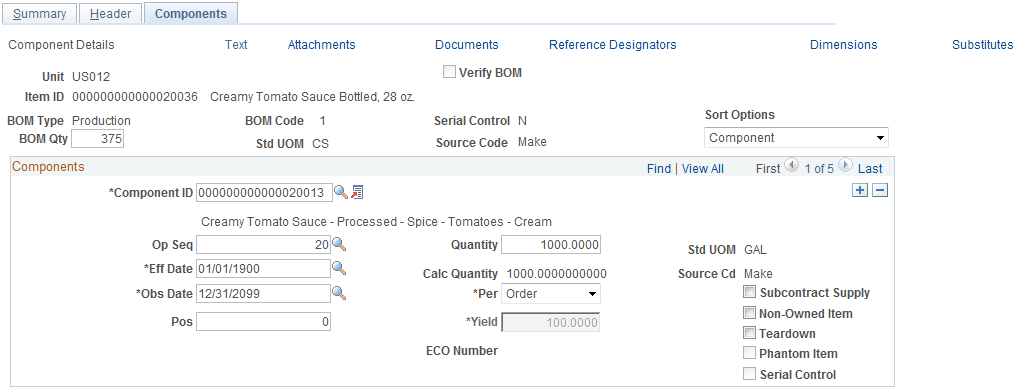Viewport: 1019px width, 391px height.
Task: Click Unit value US012
Action: pos(91,77)
